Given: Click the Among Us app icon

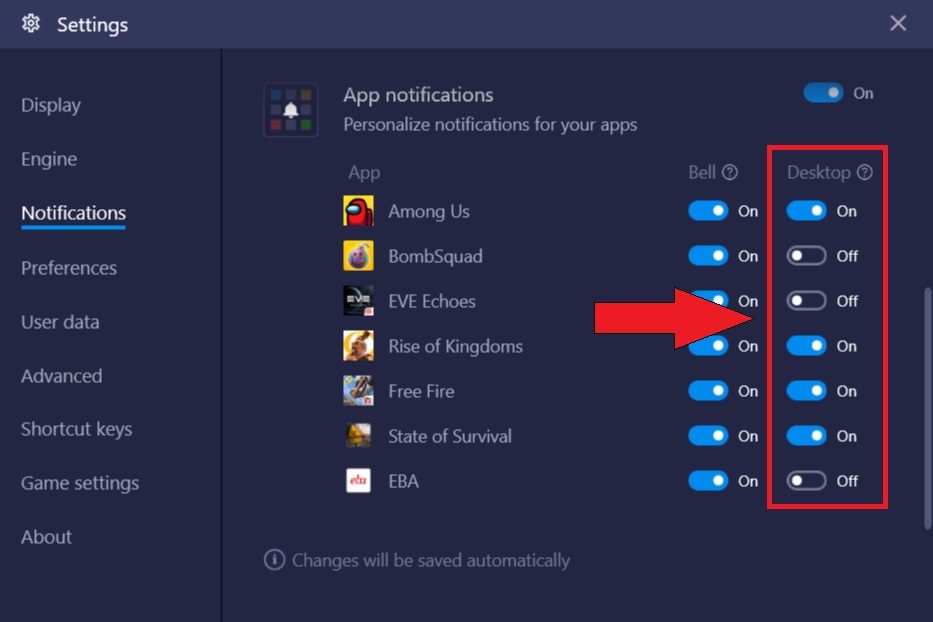Looking at the screenshot, I should 358,211.
